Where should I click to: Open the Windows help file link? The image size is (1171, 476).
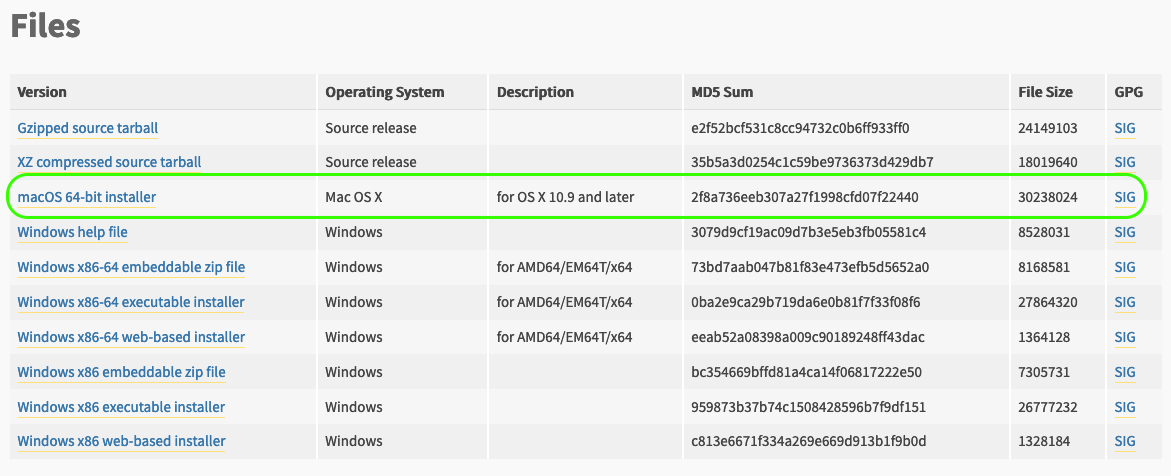(x=73, y=232)
